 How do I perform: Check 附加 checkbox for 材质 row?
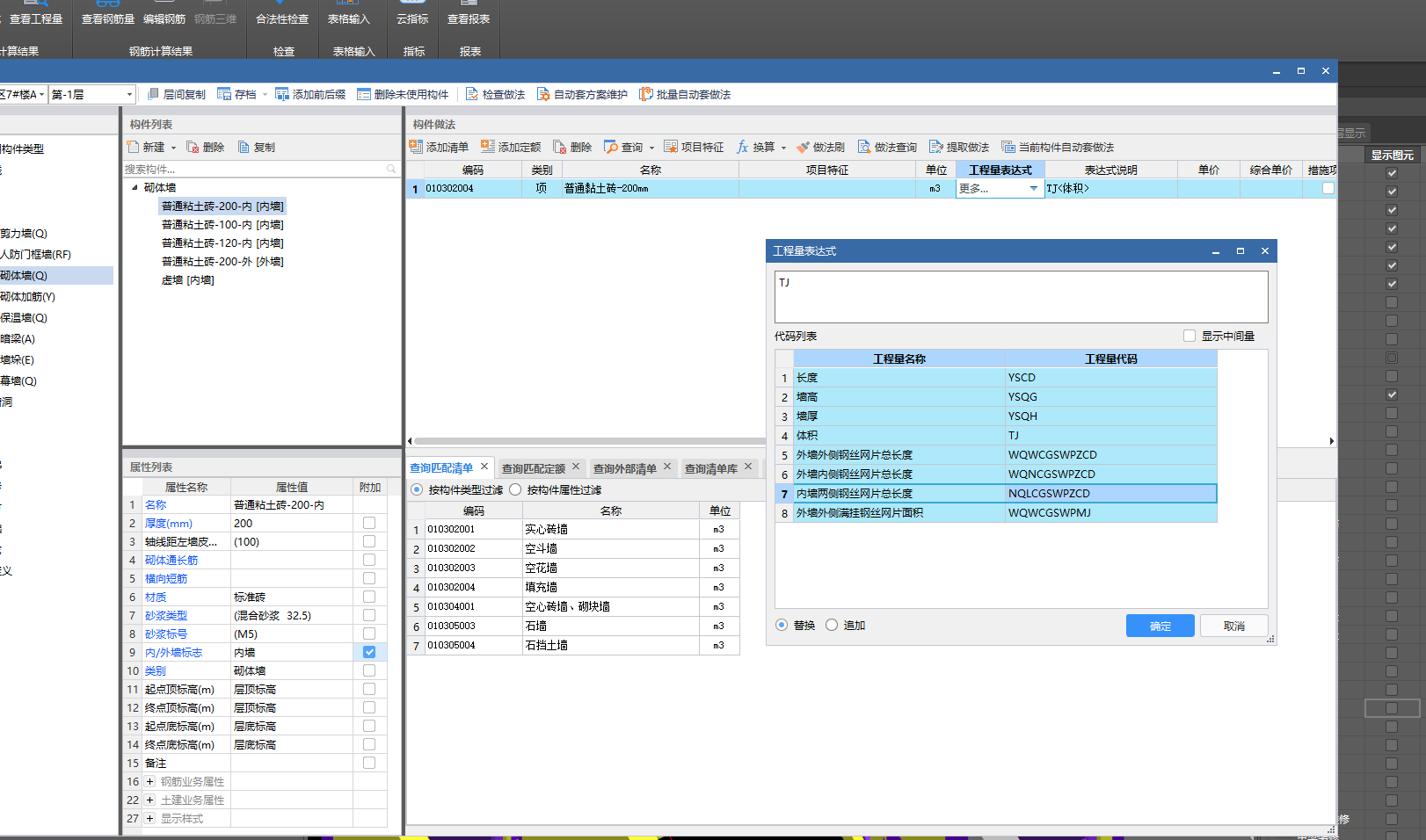click(369, 597)
